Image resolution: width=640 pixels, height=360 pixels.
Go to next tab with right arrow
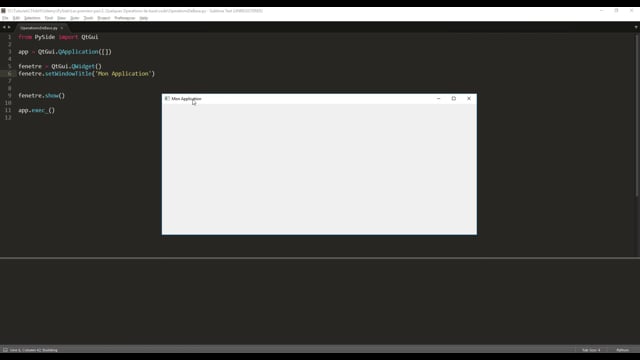9,27
